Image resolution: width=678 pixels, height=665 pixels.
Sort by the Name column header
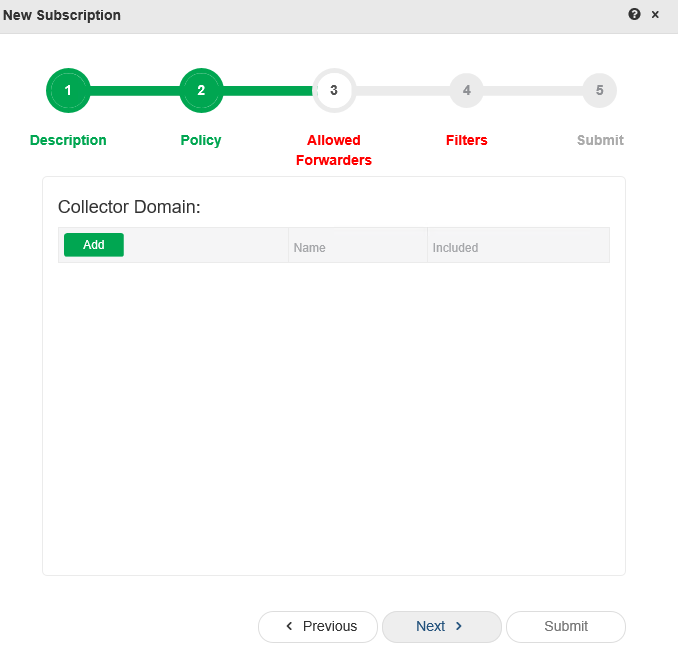click(x=358, y=245)
